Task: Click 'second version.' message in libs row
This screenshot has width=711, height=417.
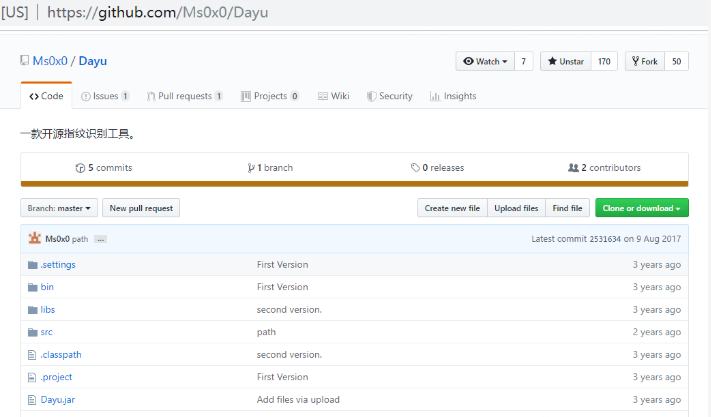Action: pos(289,310)
